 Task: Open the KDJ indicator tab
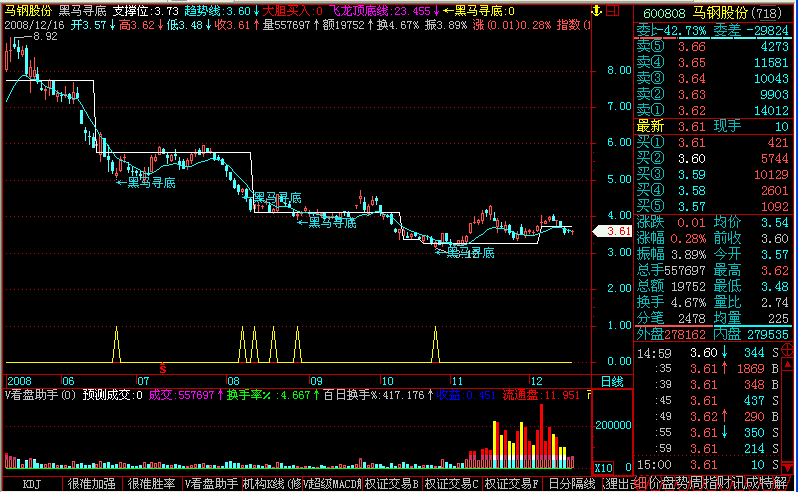(x=32, y=484)
